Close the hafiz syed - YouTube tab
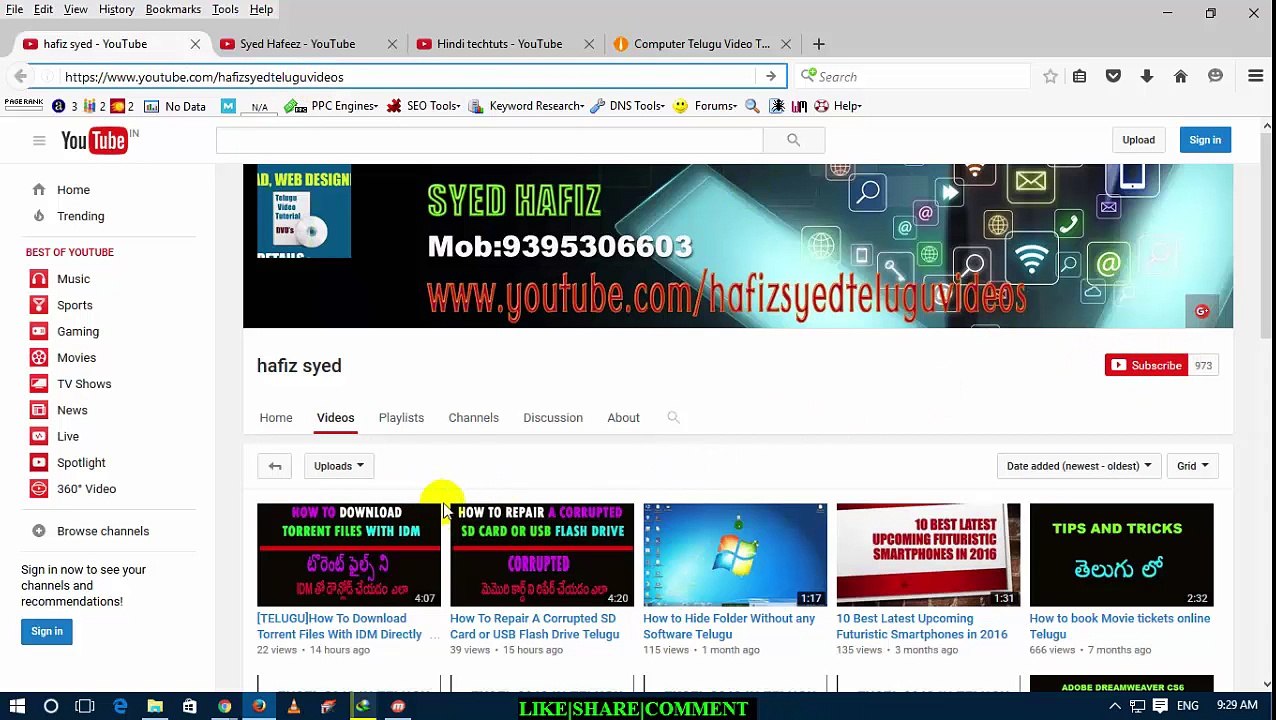Viewport: 1276px width, 720px height. [195, 44]
